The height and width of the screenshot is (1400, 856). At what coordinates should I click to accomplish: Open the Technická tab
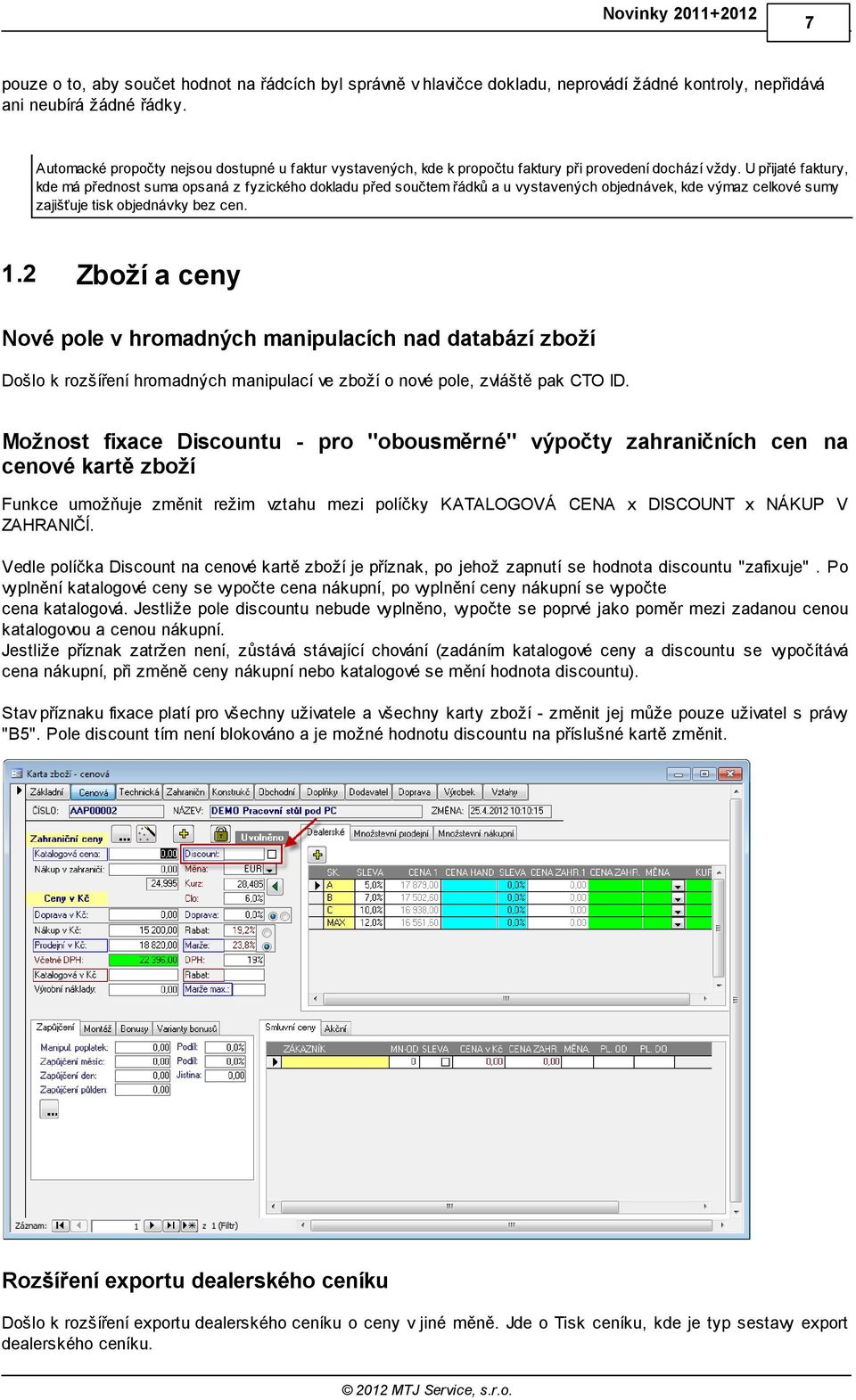coord(139,791)
